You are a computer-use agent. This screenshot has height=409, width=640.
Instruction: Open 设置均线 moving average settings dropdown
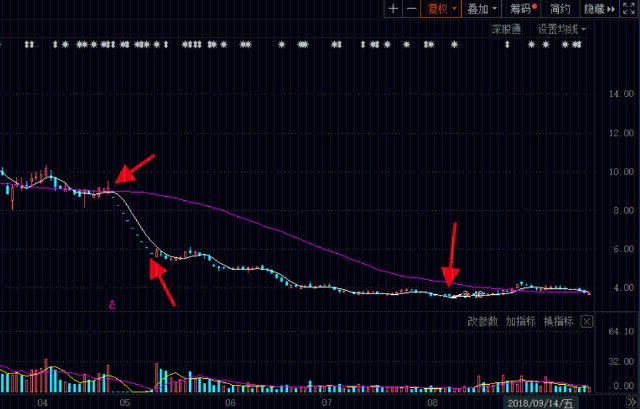click(x=561, y=29)
